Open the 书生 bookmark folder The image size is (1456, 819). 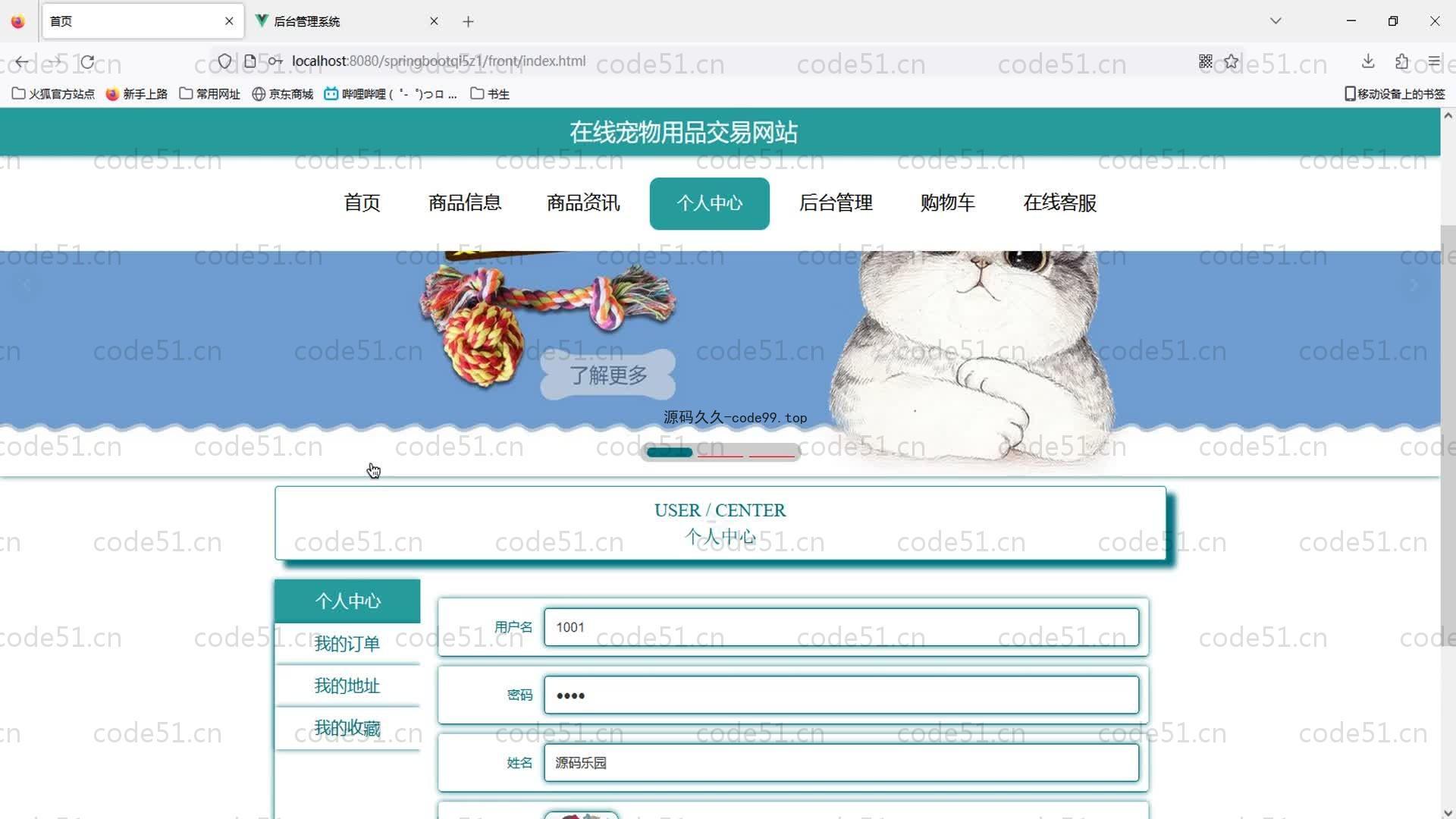(x=490, y=94)
